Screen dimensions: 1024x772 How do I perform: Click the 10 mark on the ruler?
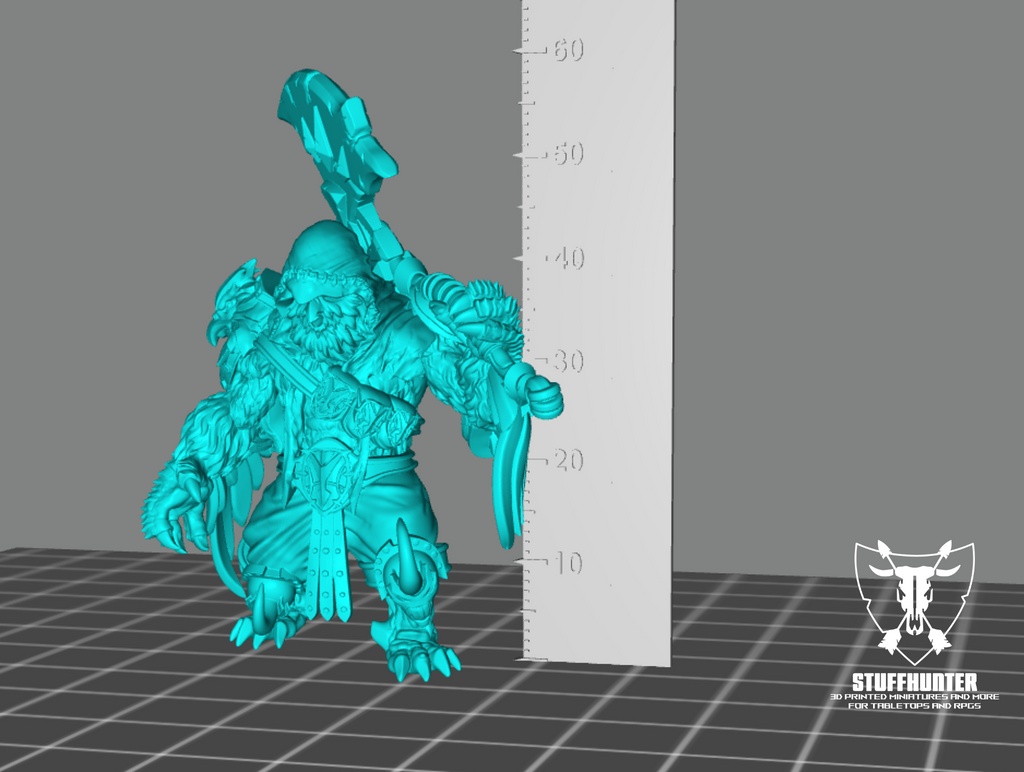[x=568, y=563]
